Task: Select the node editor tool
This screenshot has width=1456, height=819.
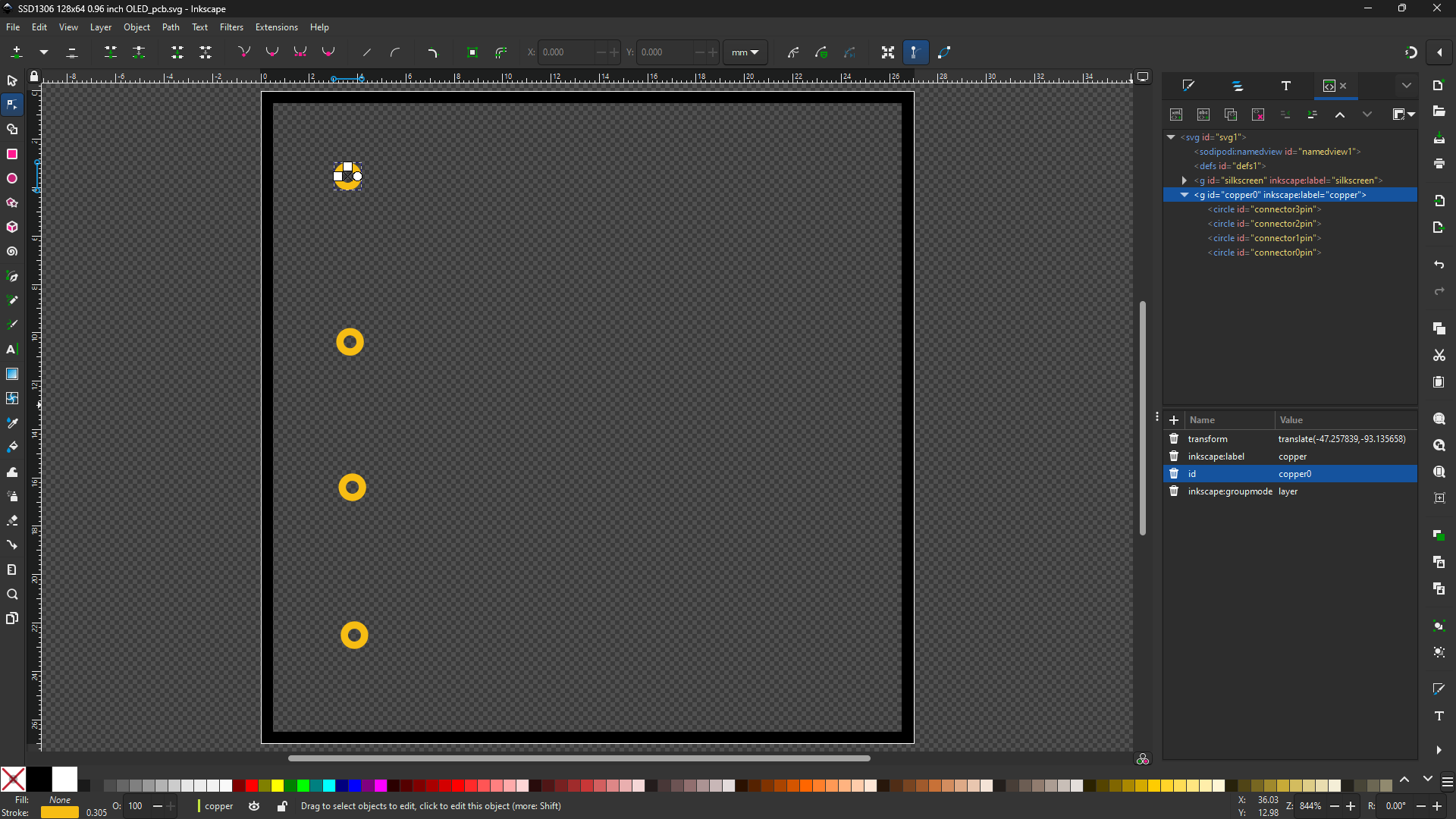Action: coord(13,105)
